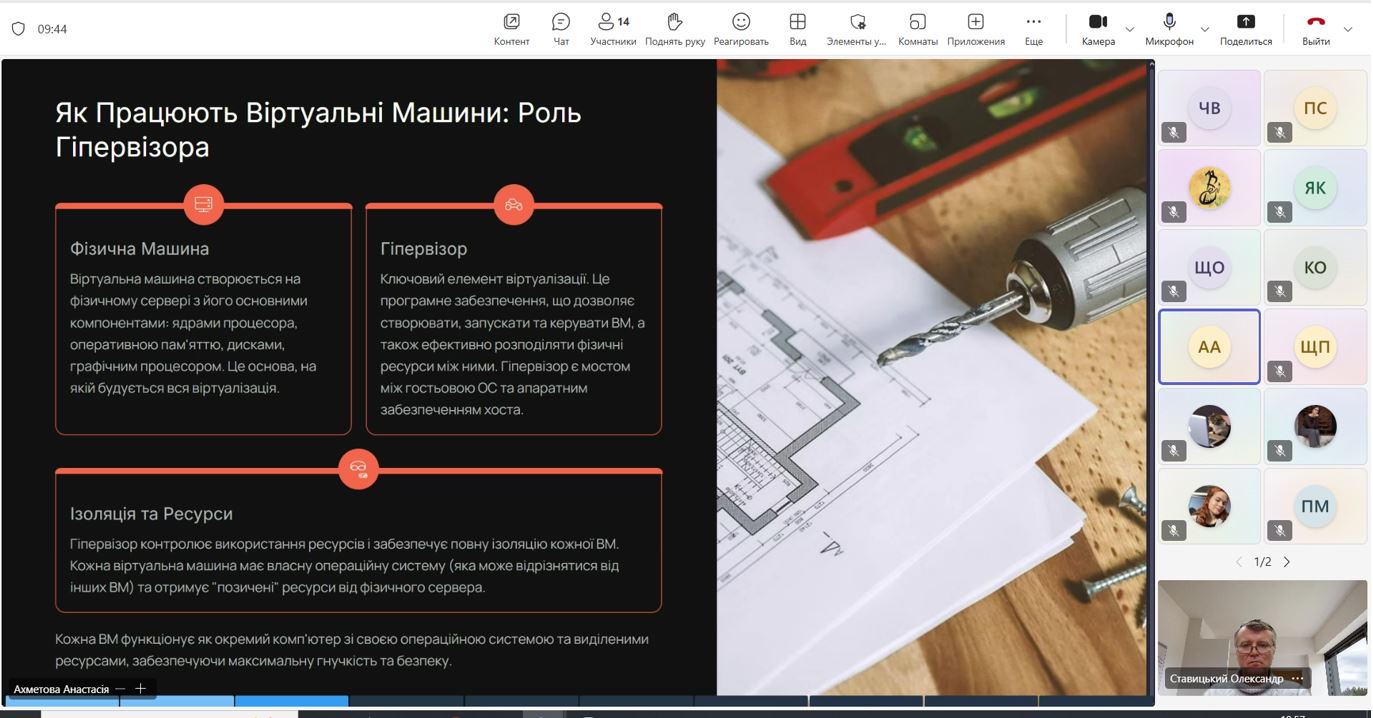
Task: Open the Приложения apps menu
Action: 975,28
